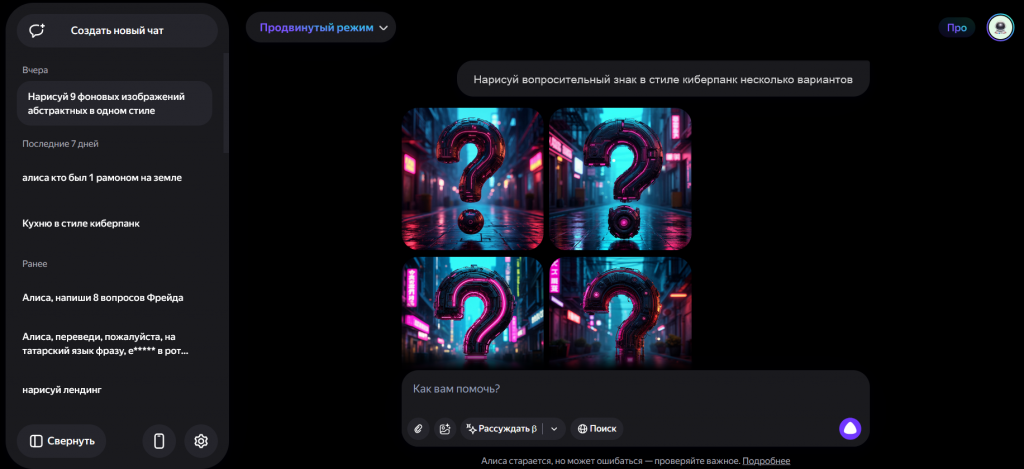Screen dimensions: 1024x469
Task: Open the image generation icon in input bar
Action: coord(445,429)
